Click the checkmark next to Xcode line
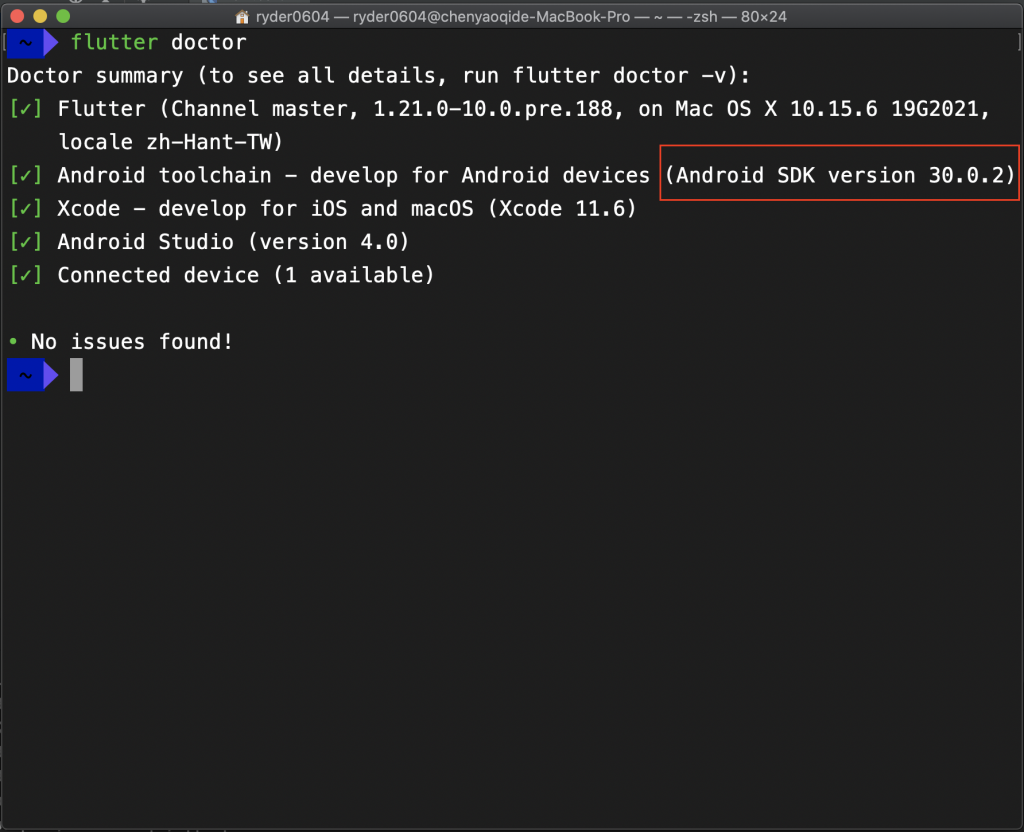The width and height of the screenshot is (1024, 832). pyautogui.click(x=25, y=208)
